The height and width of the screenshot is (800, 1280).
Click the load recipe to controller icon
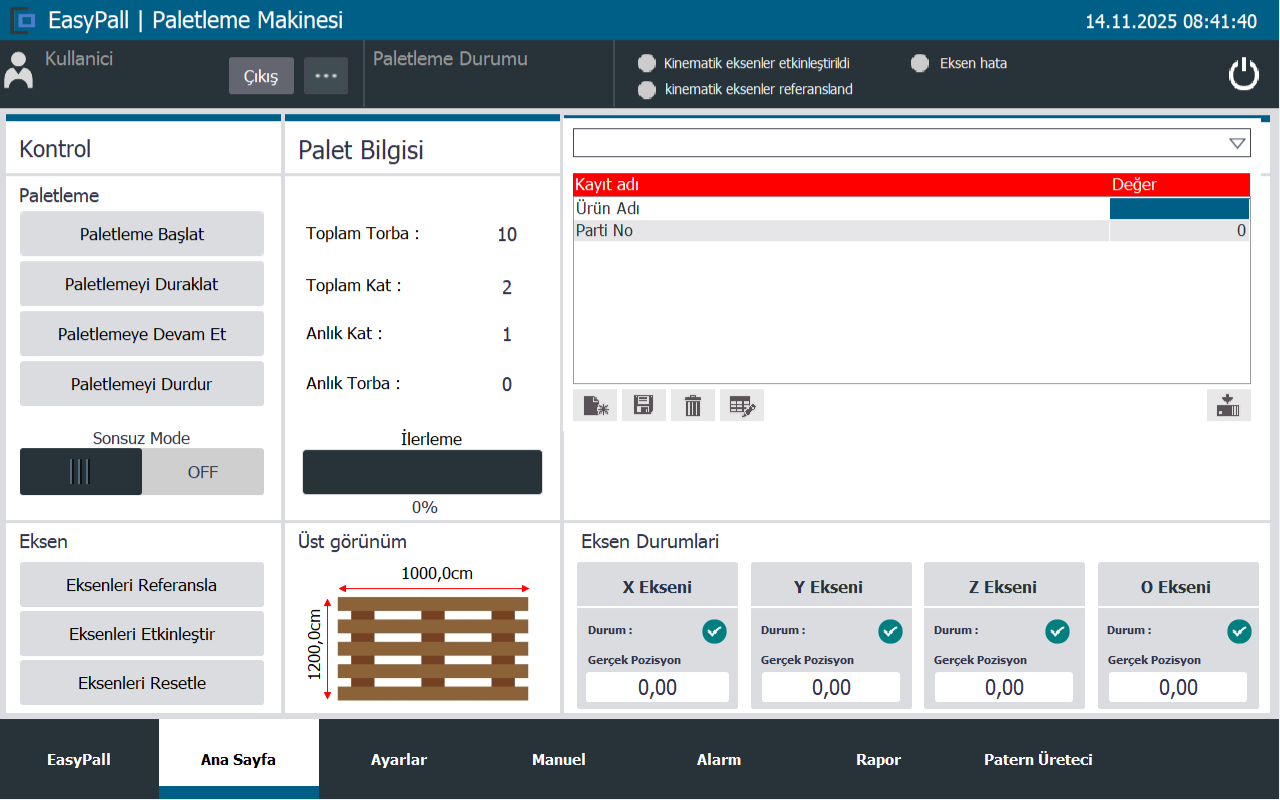click(1228, 405)
